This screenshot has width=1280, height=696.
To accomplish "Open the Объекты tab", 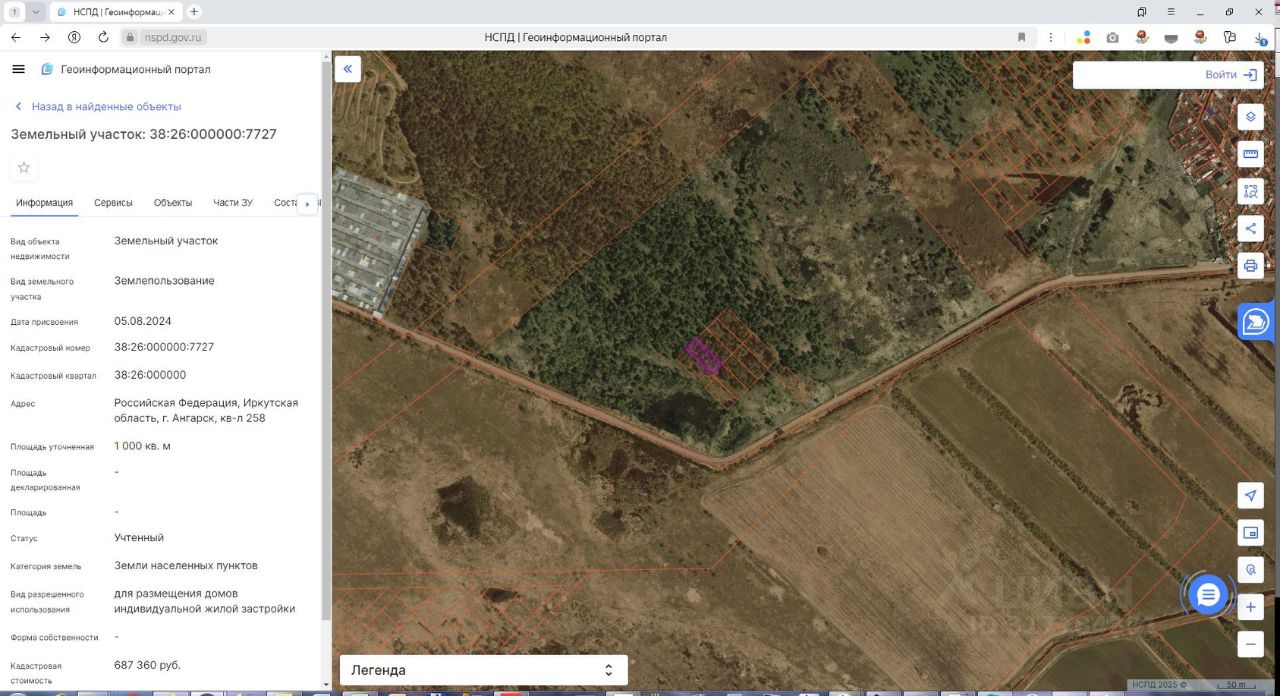I will coord(173,202).
